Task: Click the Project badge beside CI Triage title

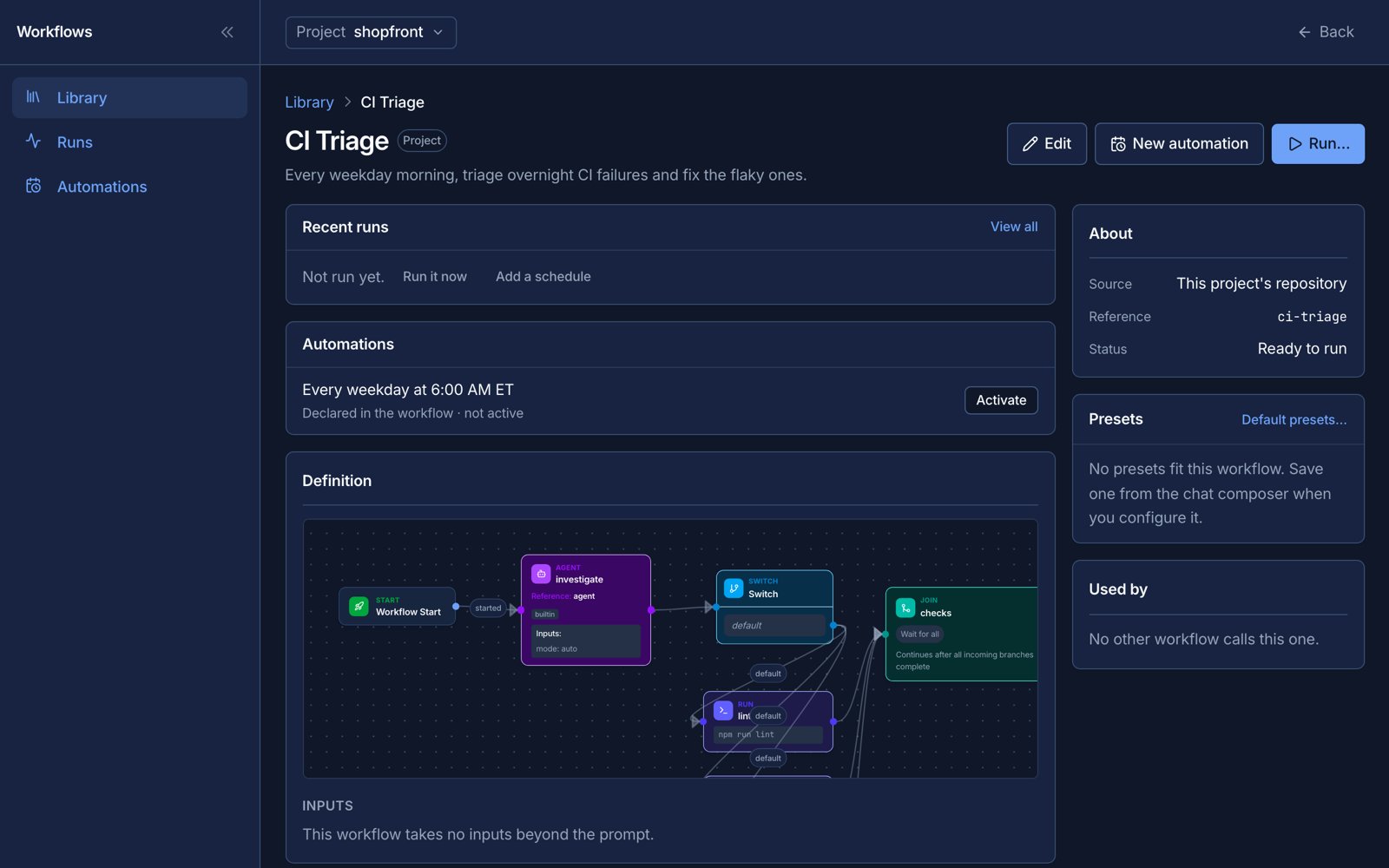Action: coord(422,141)
